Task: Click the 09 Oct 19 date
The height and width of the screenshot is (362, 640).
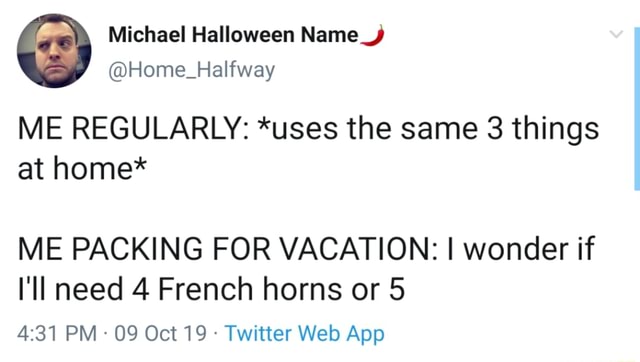Action: click(160, 333)
